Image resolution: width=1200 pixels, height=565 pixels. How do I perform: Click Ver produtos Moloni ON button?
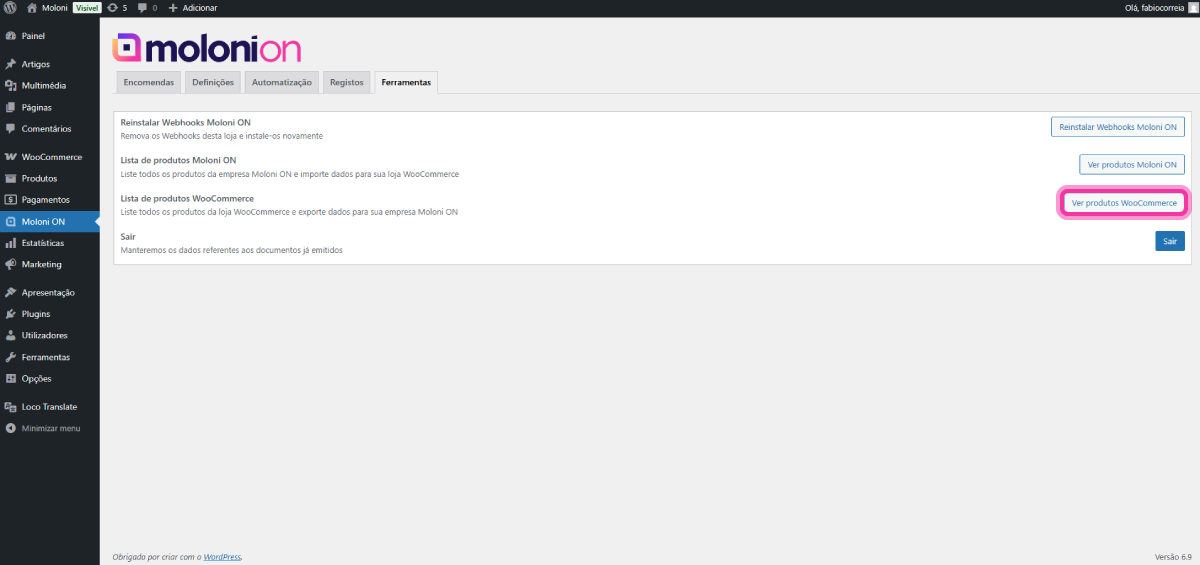coord(1132,164)
